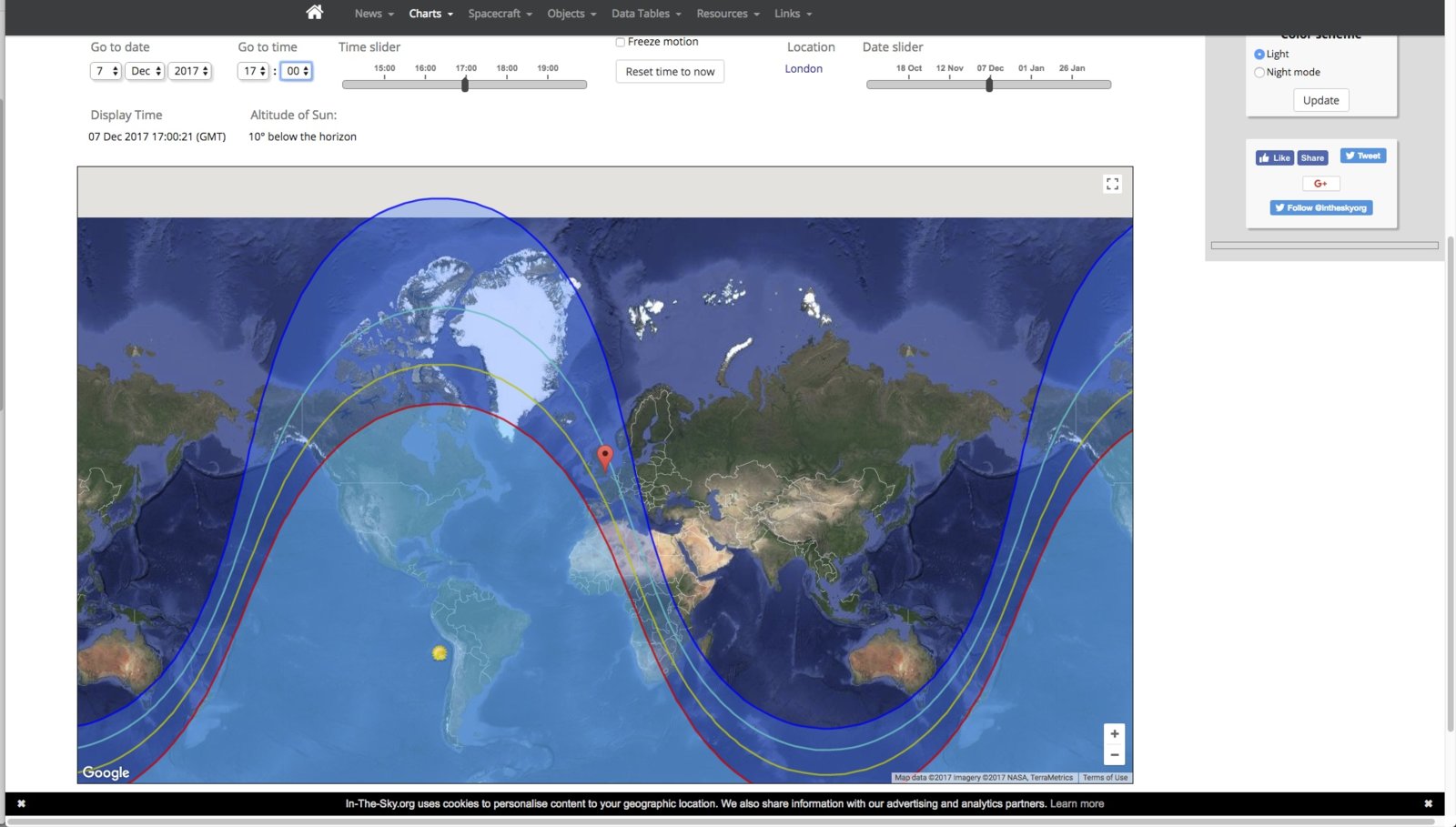Click the Google+ share button
Image resolution: width=1456 pixels, height=827 pixels.
(x=1320, y=184)
